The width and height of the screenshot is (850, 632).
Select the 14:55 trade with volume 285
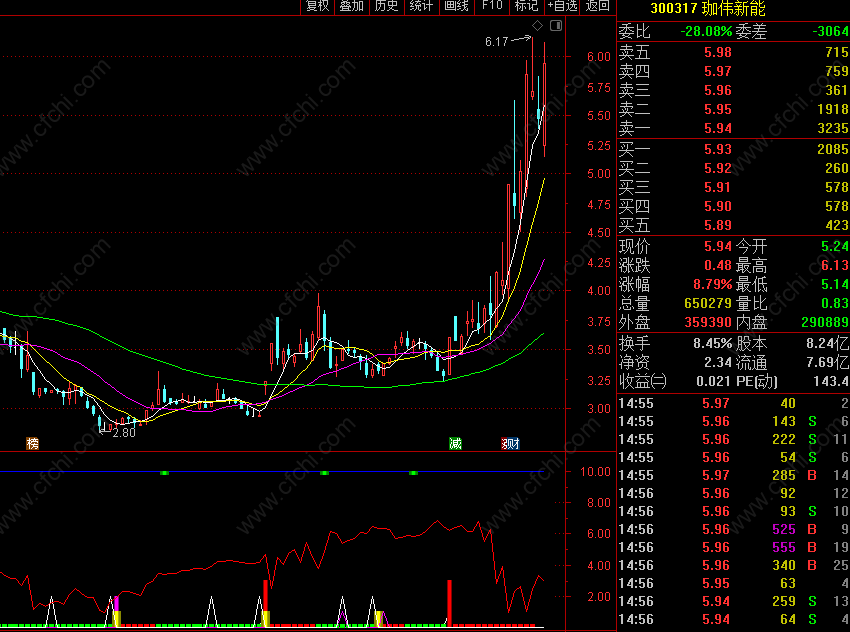pos(733,475)
